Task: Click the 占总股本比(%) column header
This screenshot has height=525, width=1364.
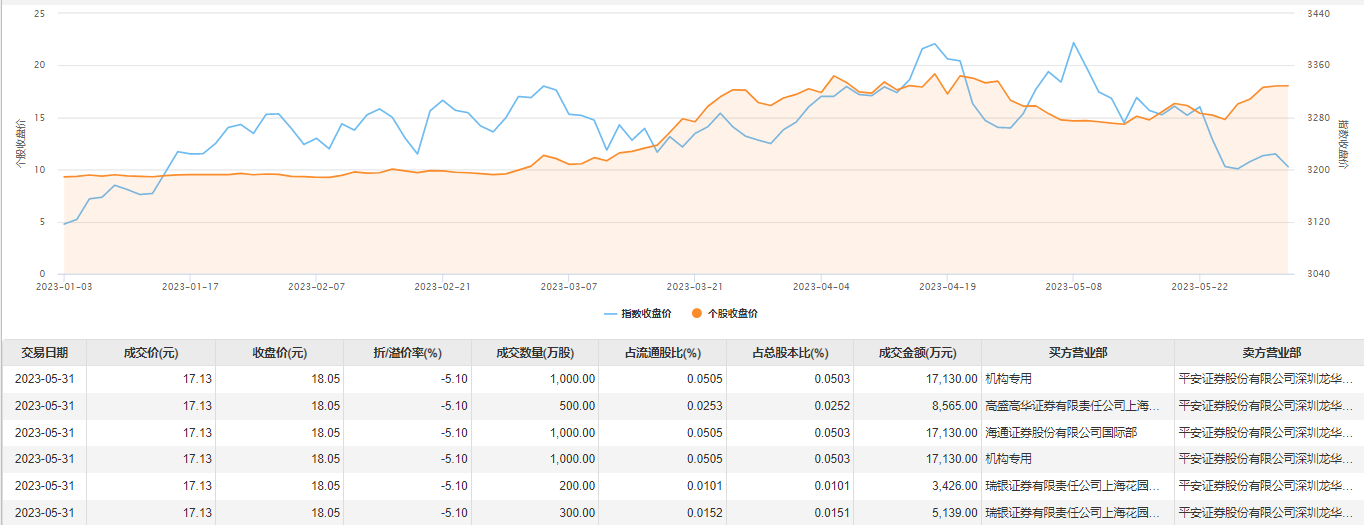Action: coord(790,353)
